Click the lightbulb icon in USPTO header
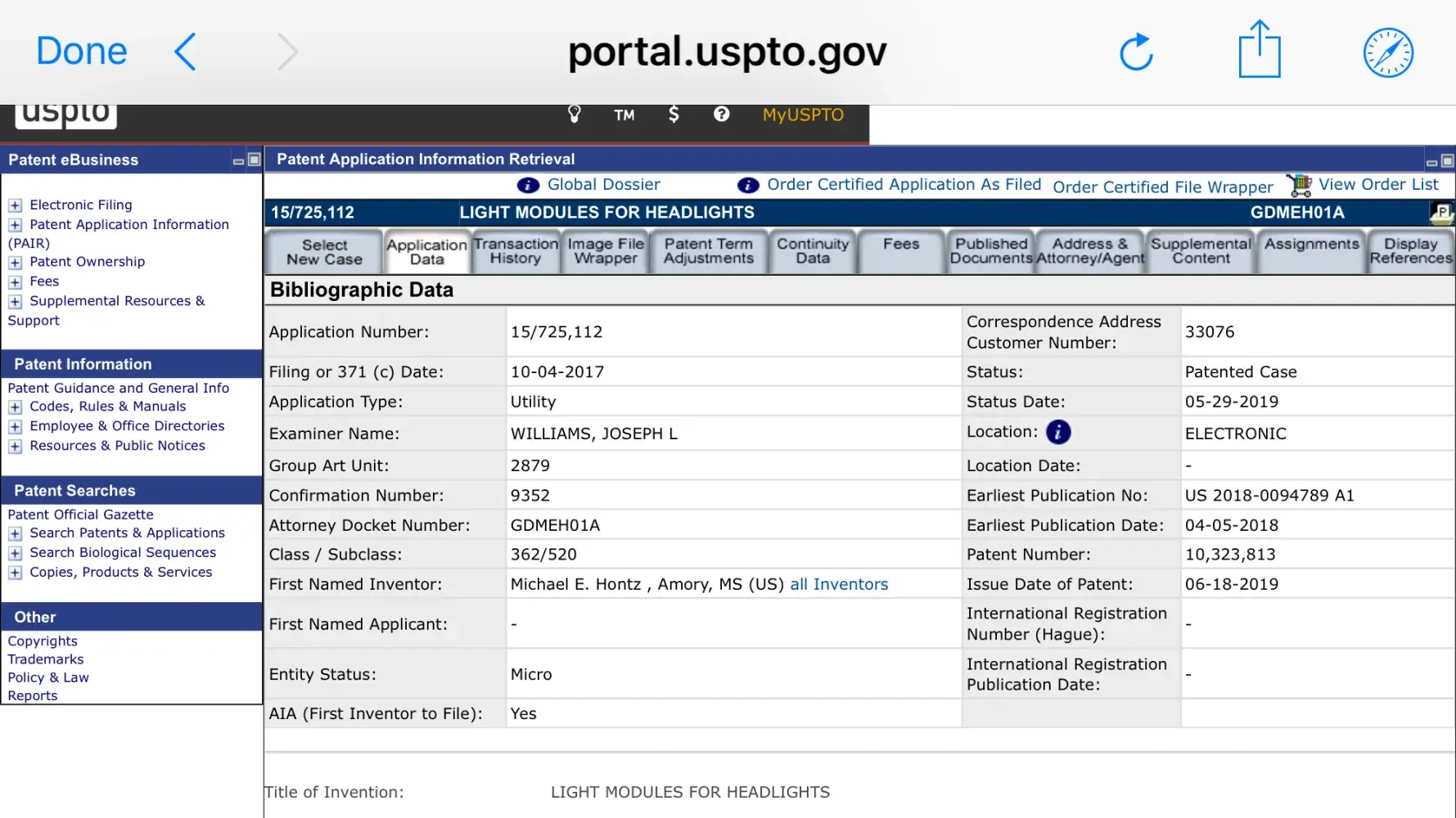Image resolution: width=1456 pixels, height=818 pixels. [x=575, y=115]
